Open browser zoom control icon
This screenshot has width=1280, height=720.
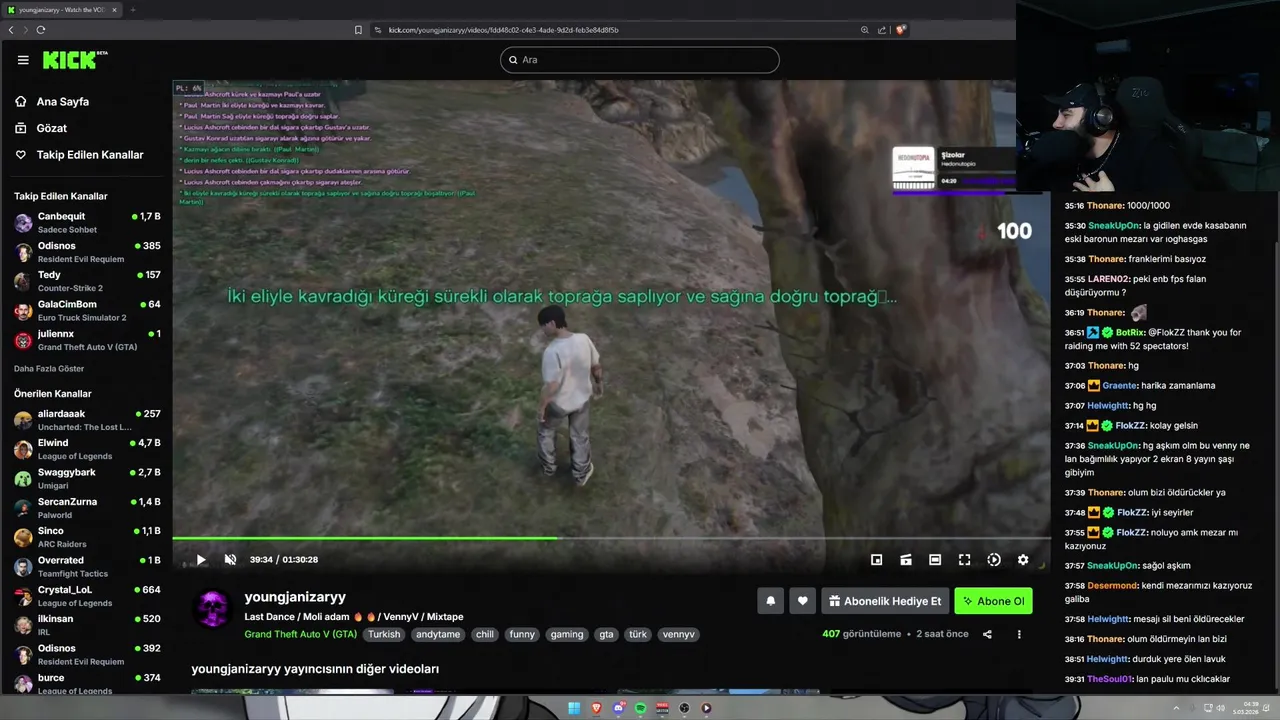click(865, 30)
